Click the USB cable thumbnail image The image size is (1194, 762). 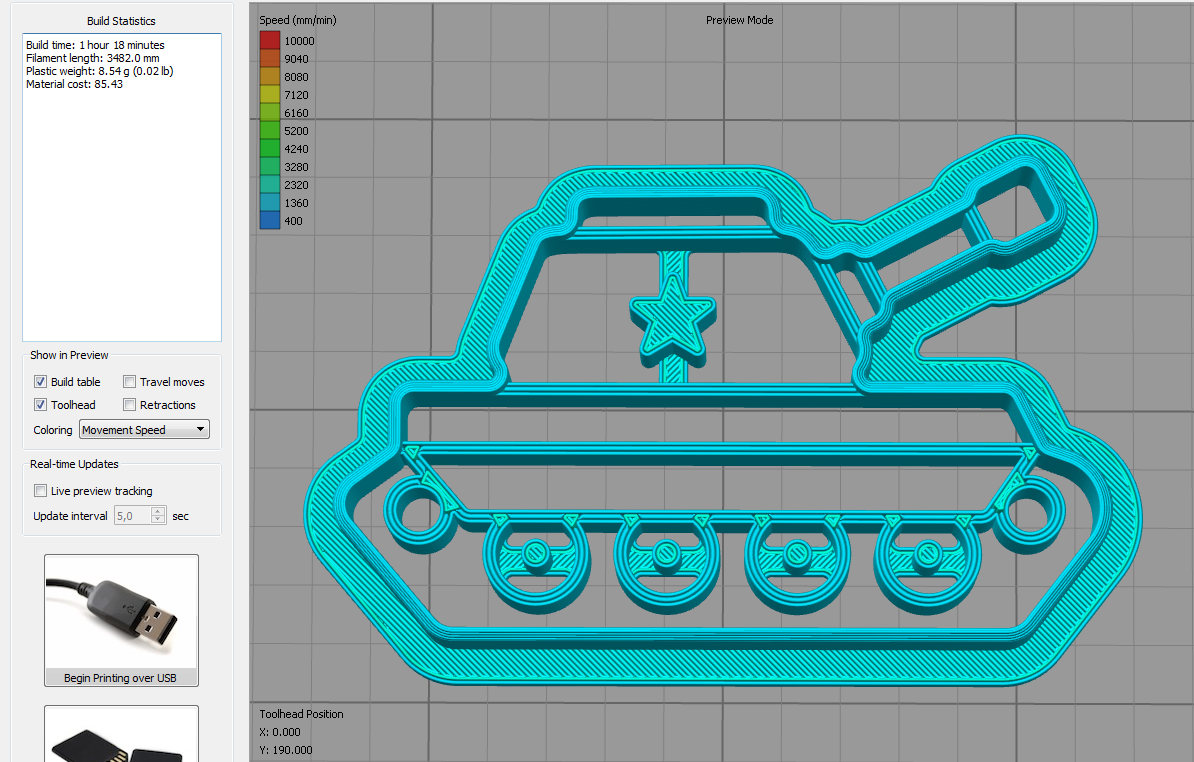coord(120,612)
